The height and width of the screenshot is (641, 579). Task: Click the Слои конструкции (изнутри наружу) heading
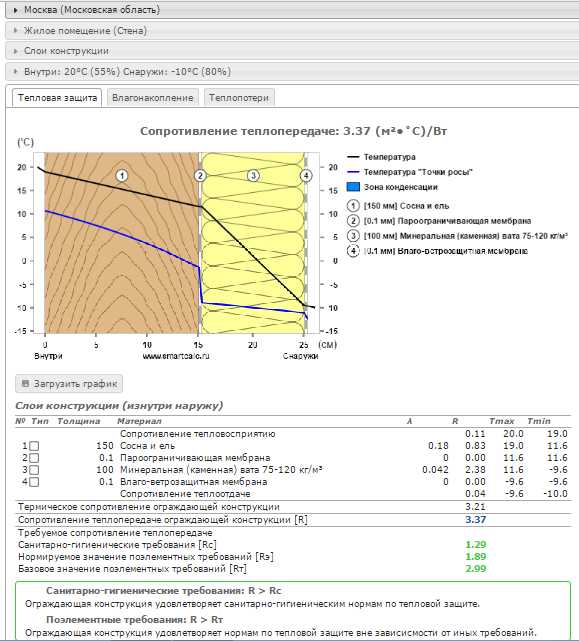(x=119, y=406)
